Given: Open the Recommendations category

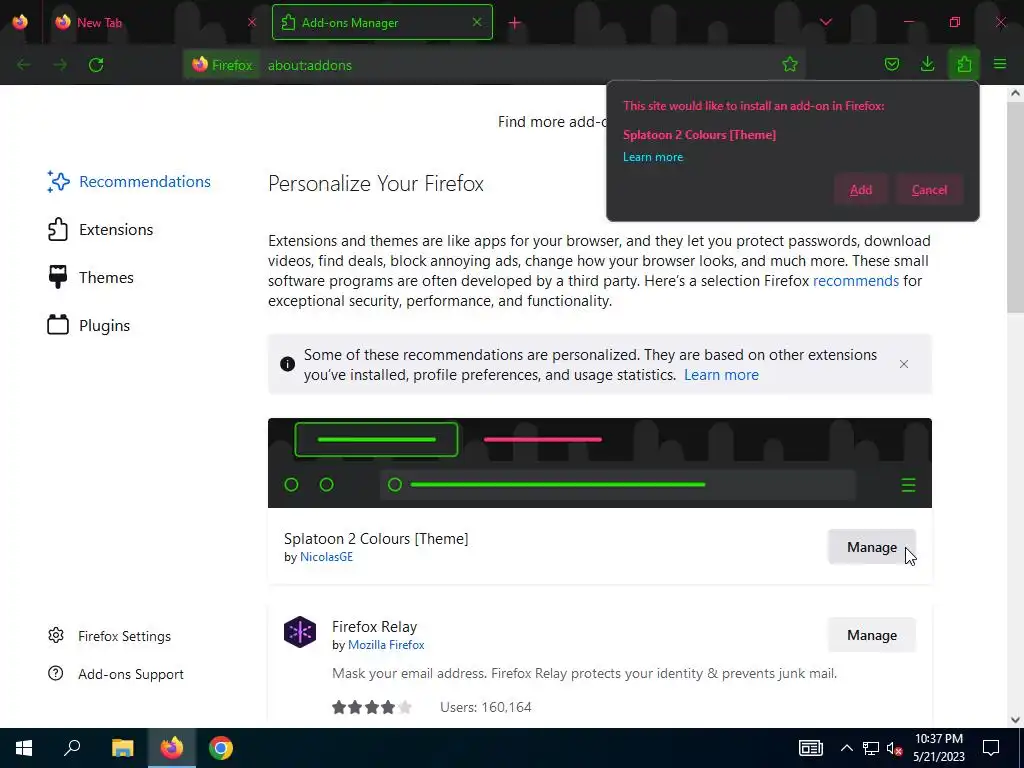Looking at the screenshot, I should click(x=129, y=182).
